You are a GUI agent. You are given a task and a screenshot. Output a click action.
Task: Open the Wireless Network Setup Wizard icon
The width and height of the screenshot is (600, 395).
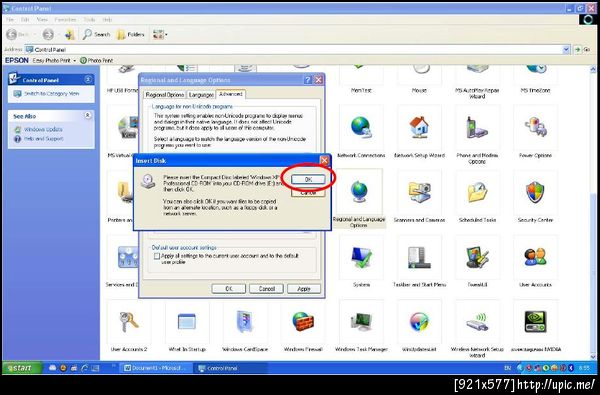click(x=477, y=322)
